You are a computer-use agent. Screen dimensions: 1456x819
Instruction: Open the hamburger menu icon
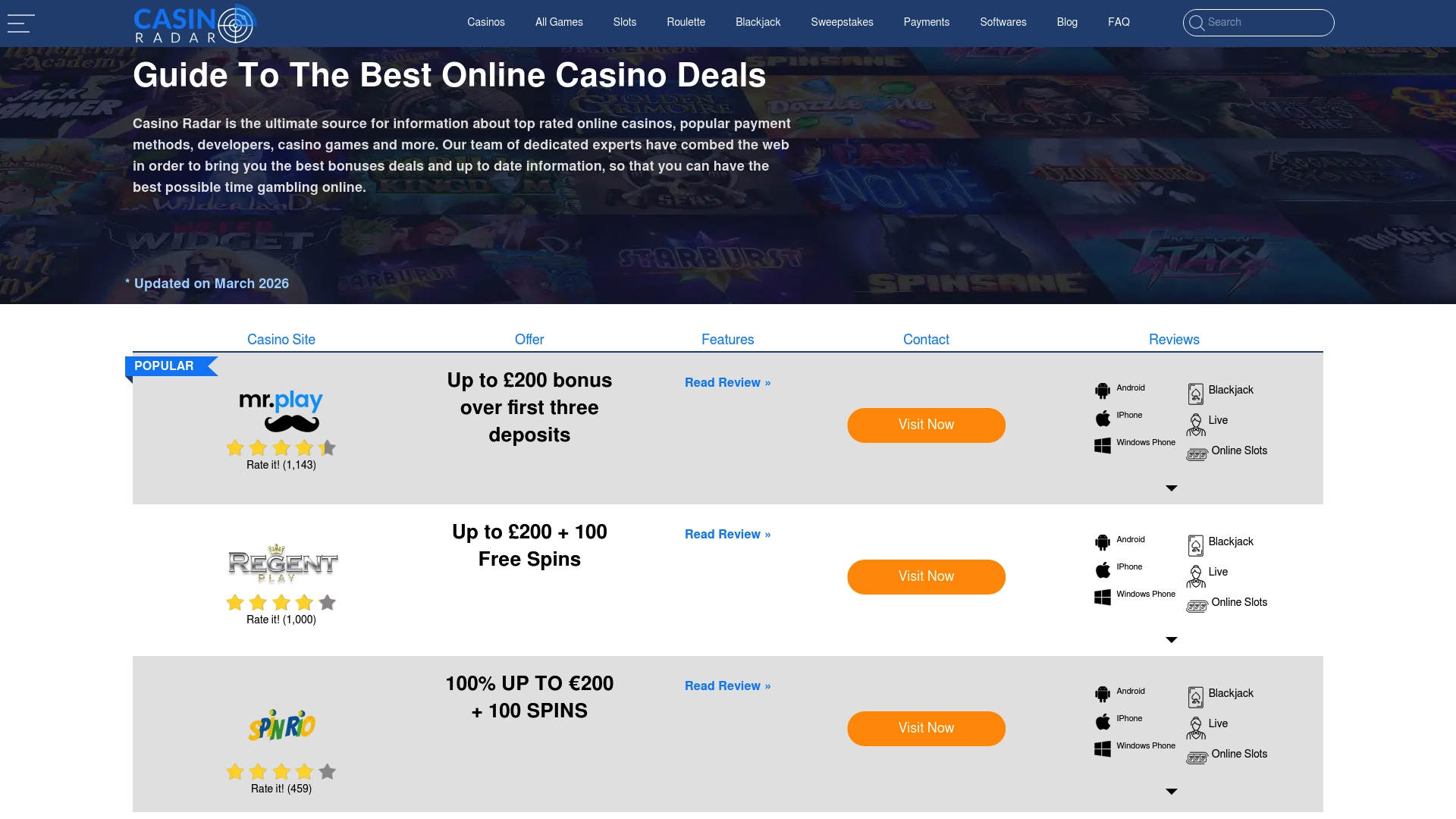20,24
